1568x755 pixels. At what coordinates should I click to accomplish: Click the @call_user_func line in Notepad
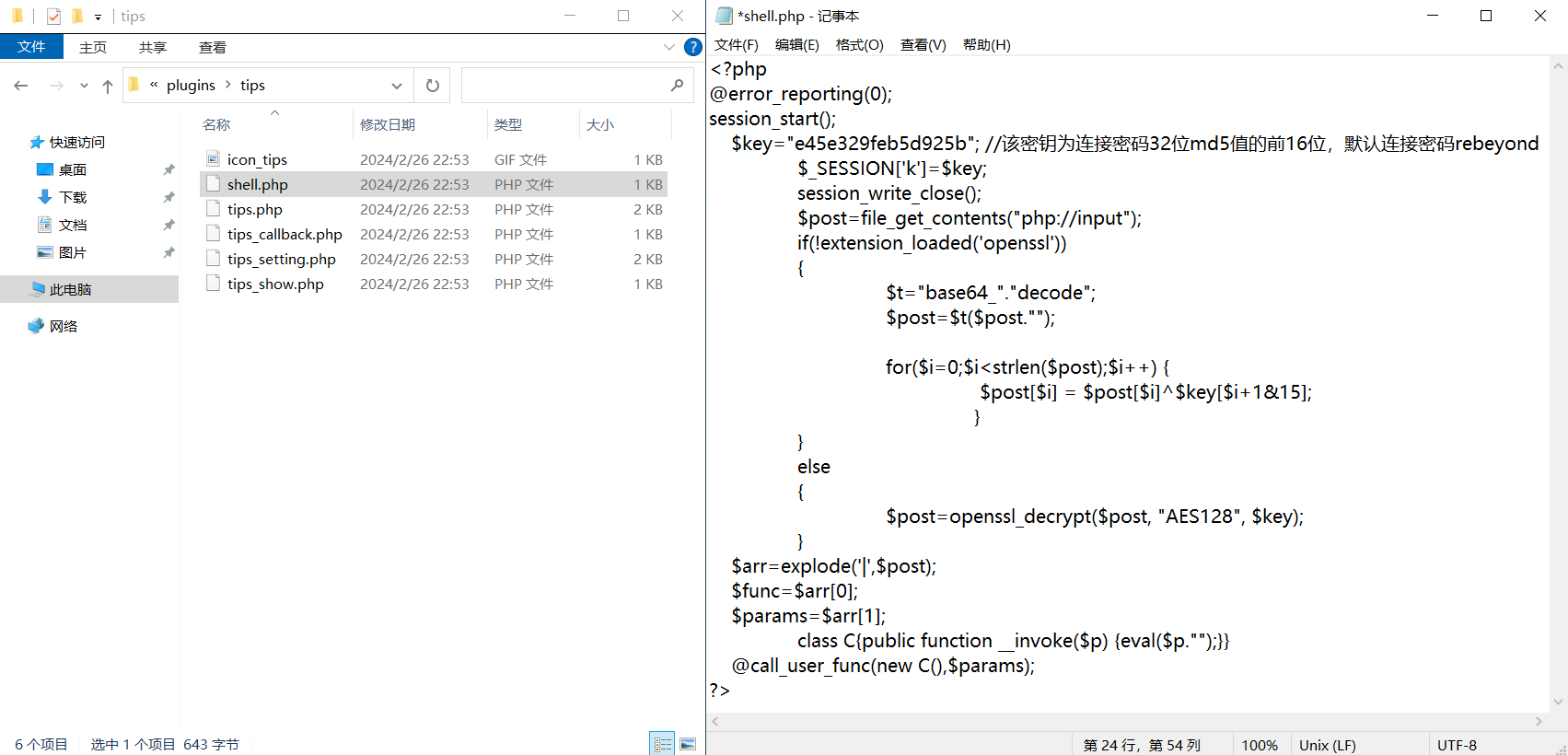(x=883, y=666)
